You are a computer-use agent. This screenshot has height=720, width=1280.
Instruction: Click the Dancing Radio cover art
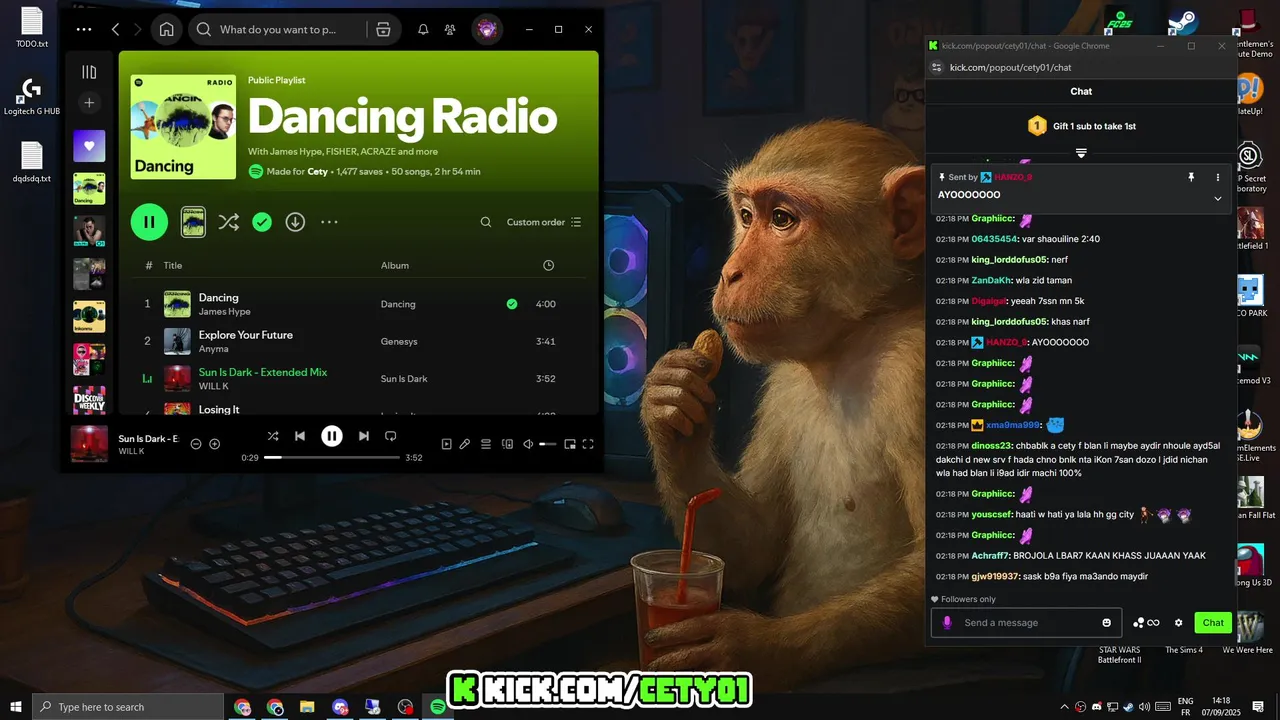tap(183, 127)
